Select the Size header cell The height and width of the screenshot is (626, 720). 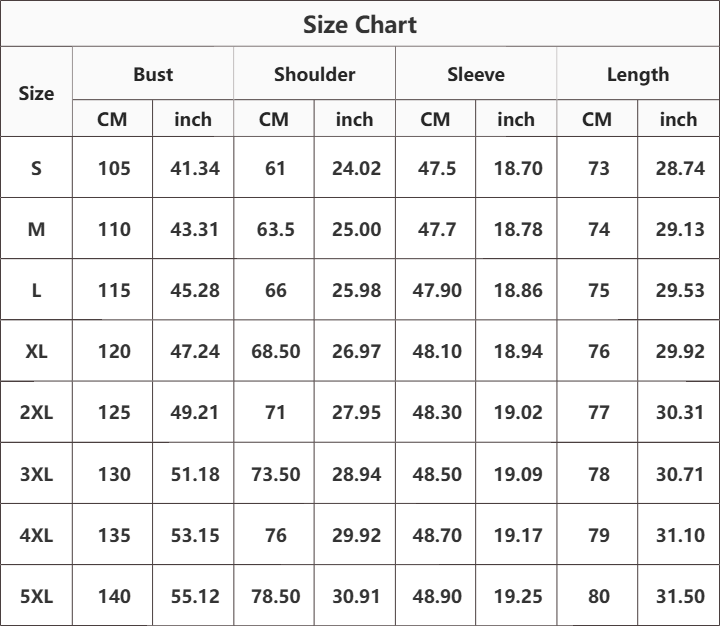(x=36, y=93)
